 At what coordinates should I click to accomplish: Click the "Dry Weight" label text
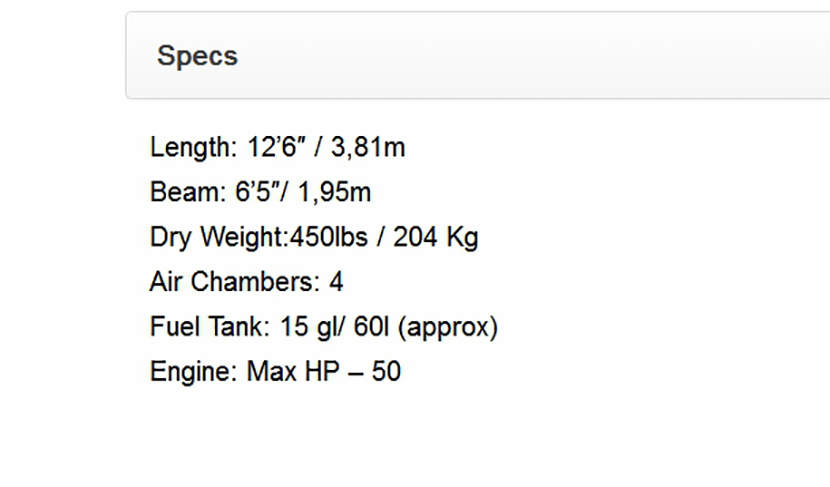point(216,238)
